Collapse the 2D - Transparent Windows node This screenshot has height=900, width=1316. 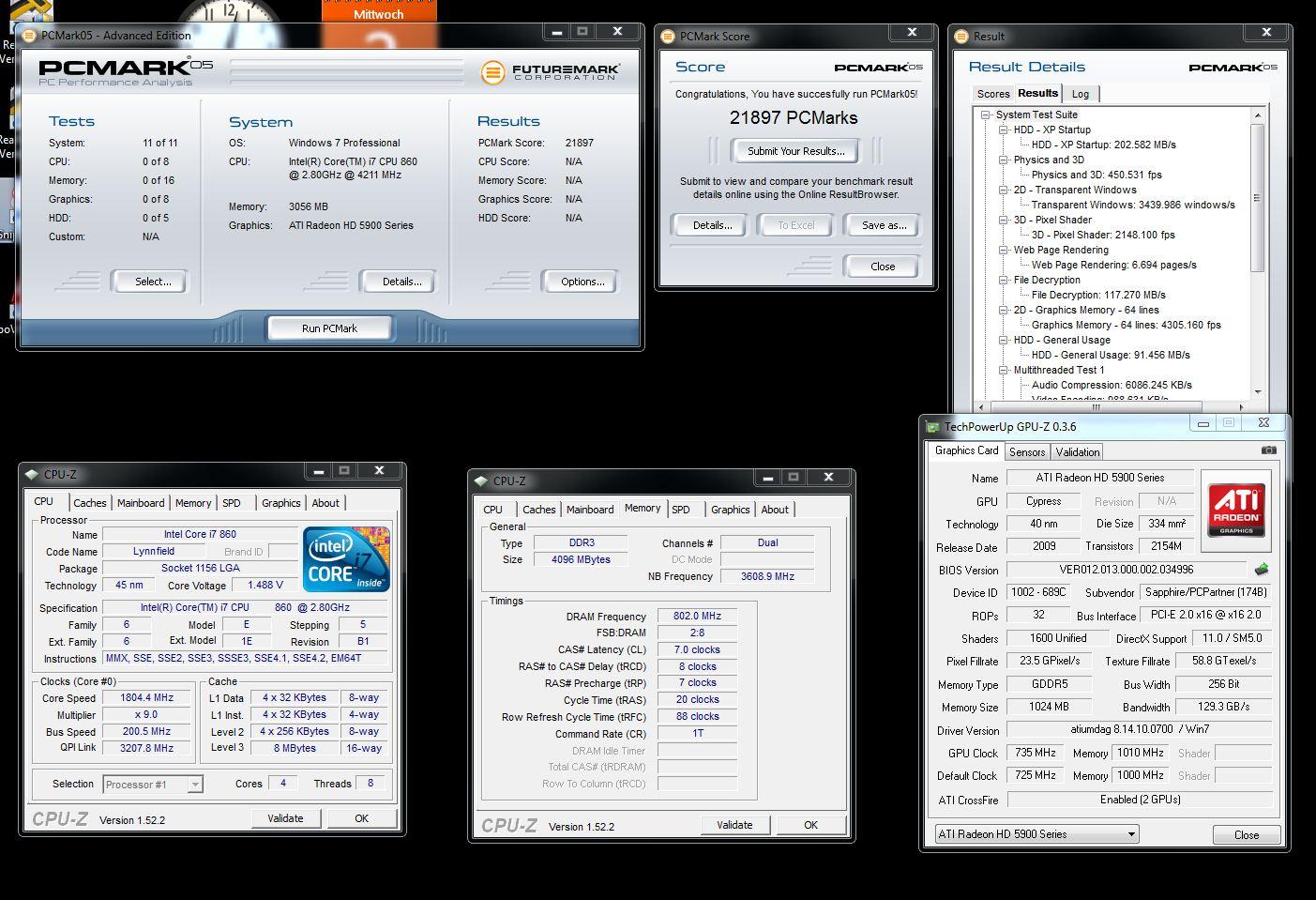point(1004,190)
